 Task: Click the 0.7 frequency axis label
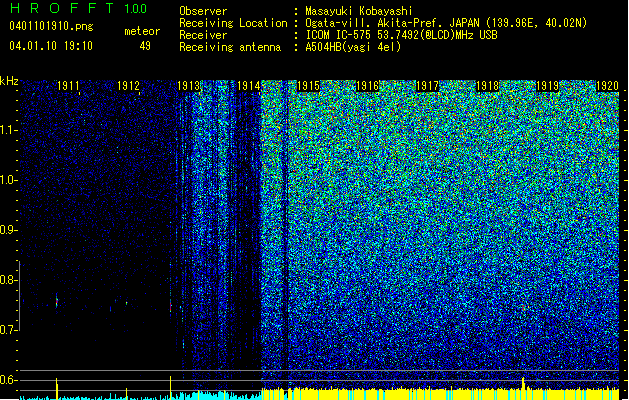coord(9,330)
